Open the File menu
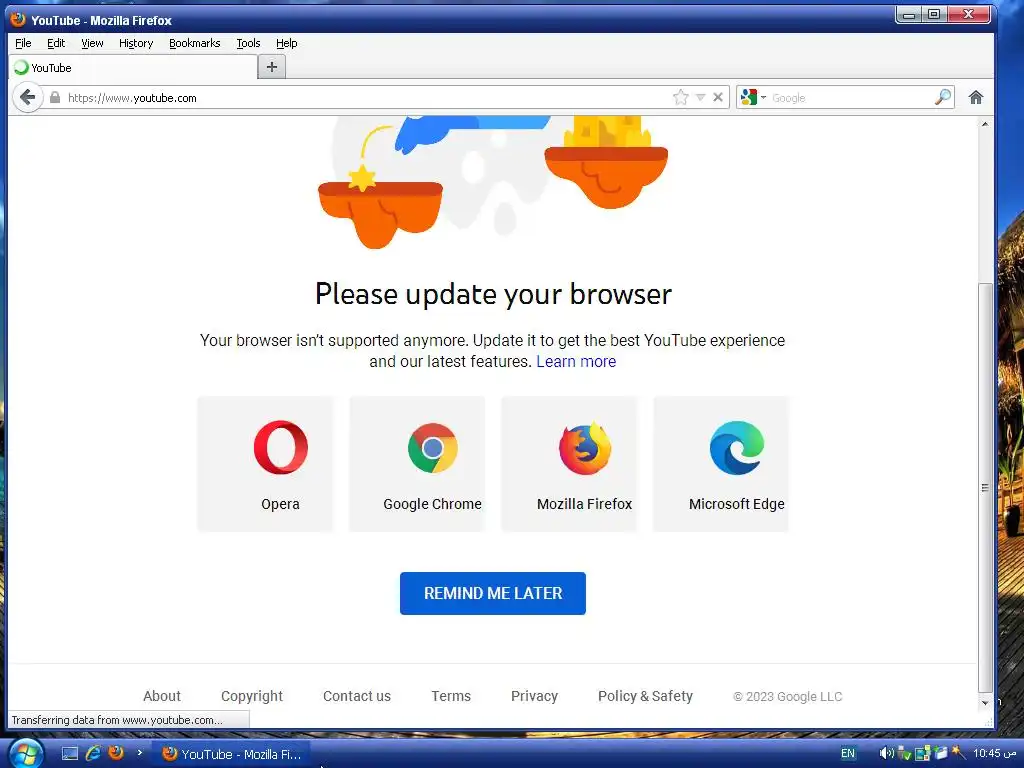 tap(23, 43)
